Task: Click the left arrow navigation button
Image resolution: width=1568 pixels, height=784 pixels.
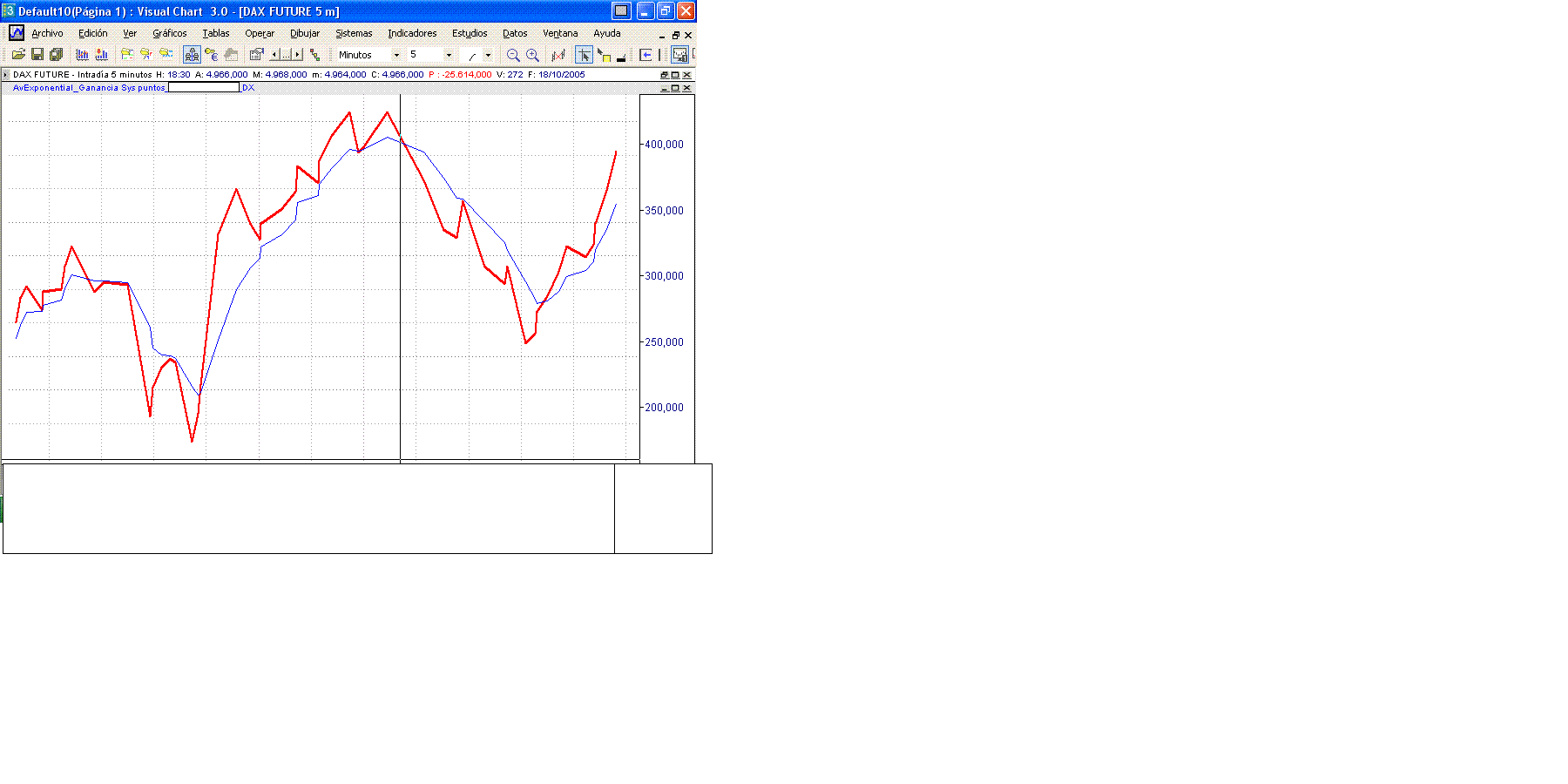Action: pyautogui.click(x=274, y=54)
